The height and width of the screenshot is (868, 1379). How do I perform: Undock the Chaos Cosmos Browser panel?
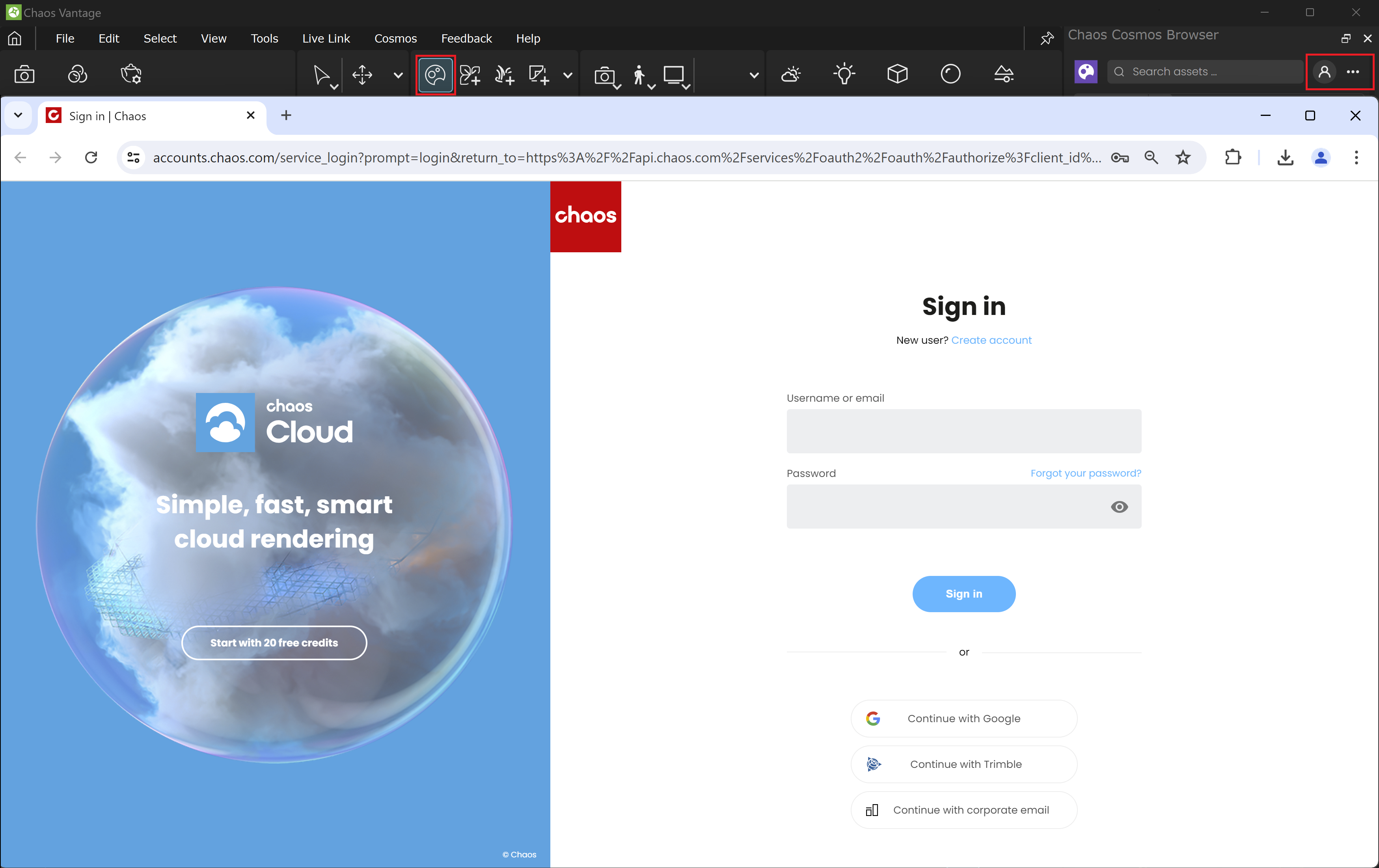[x=1346, y=38]
